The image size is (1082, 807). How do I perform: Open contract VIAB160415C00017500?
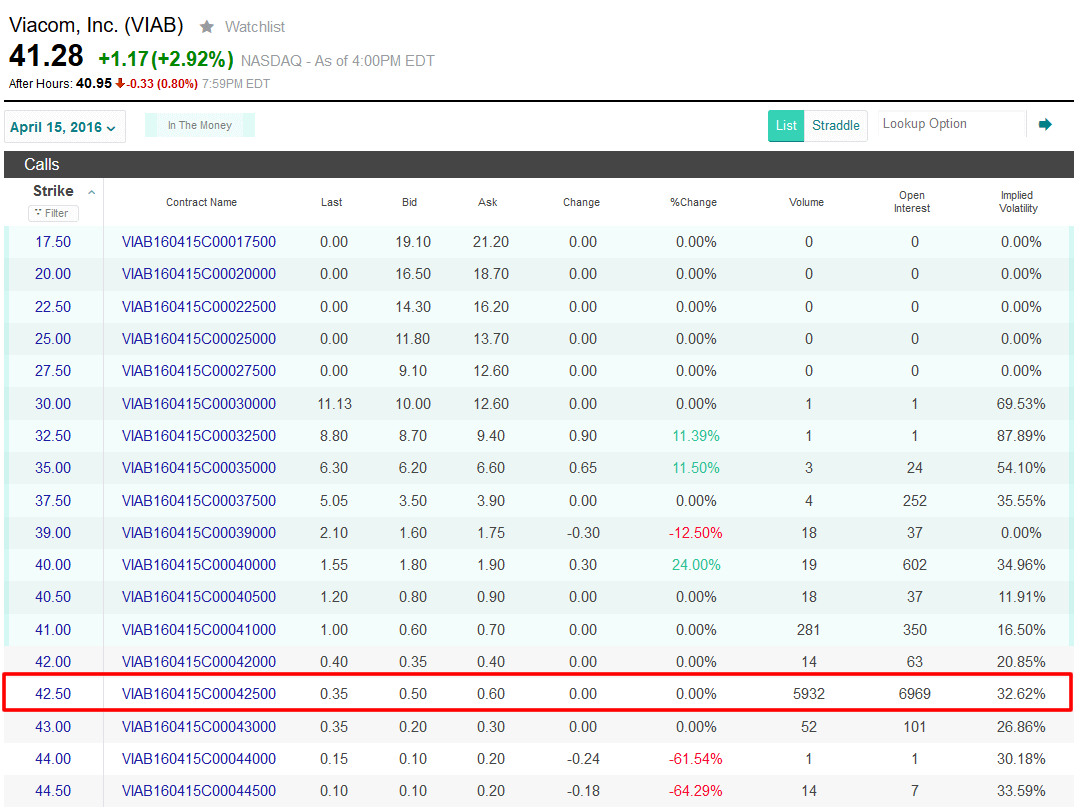(199, 242)
